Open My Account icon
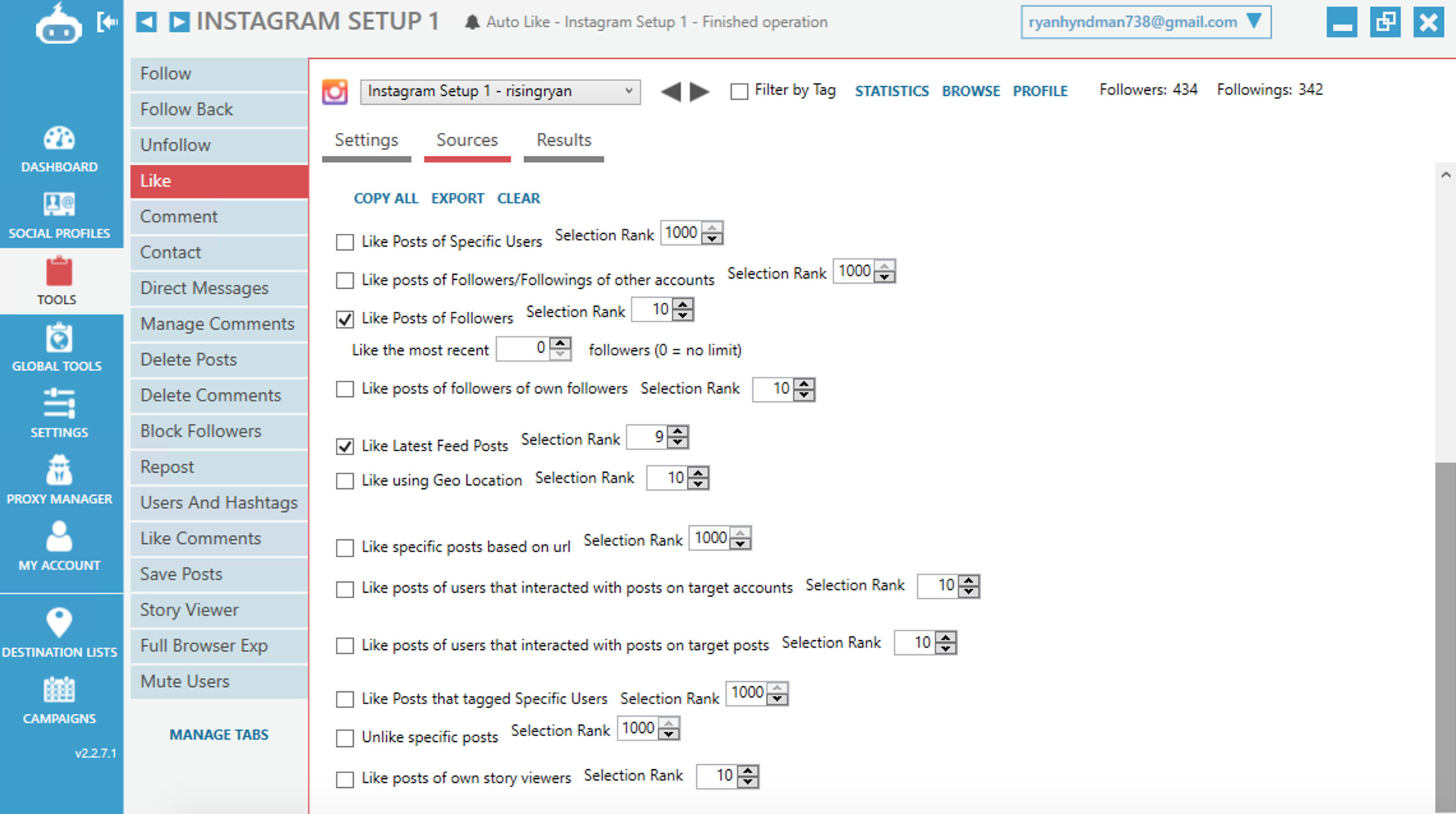Screen dimensions: 1456x814 (x=59, y=537)
